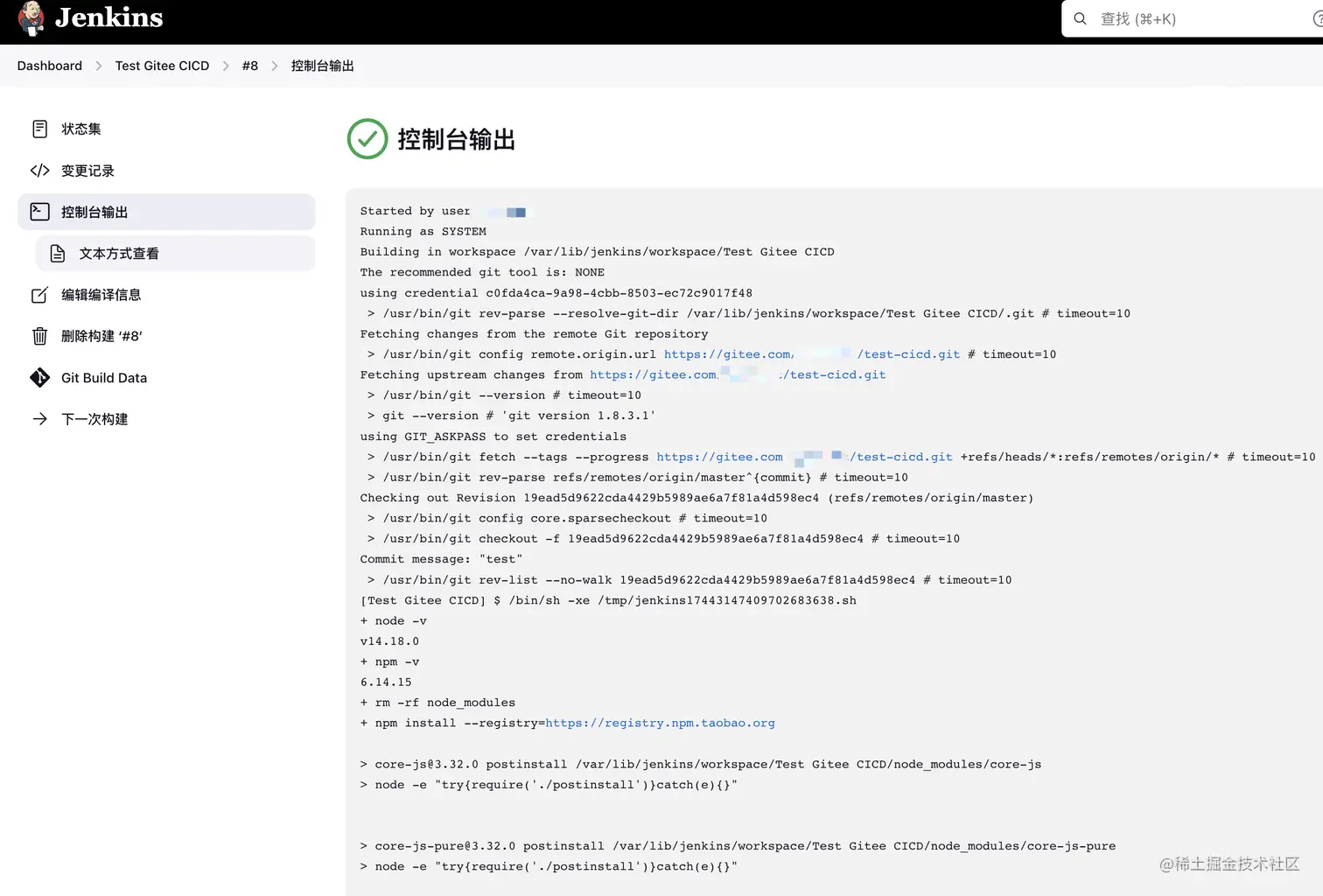The image size is (1323, 896).
Task: Click the 控制台输出 breadcrumb
Action: (322, 66)
